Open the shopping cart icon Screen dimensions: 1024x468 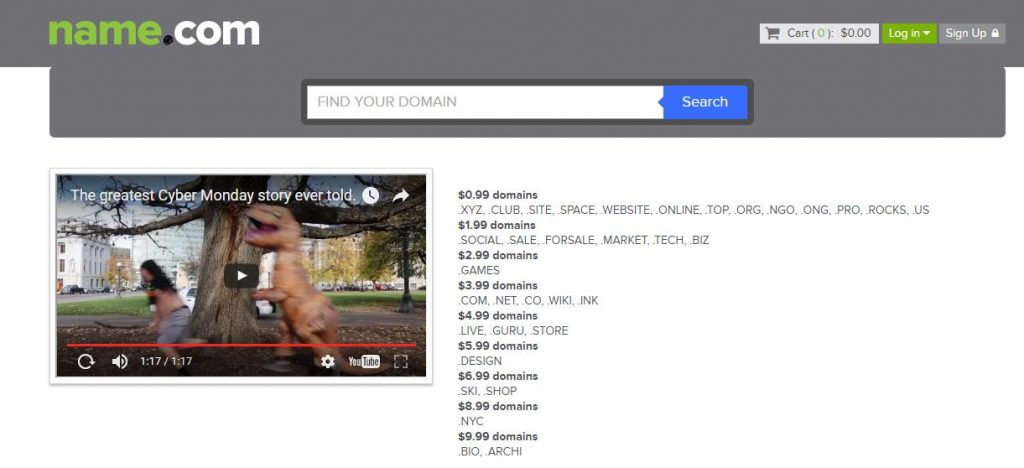tap(772, 33)
